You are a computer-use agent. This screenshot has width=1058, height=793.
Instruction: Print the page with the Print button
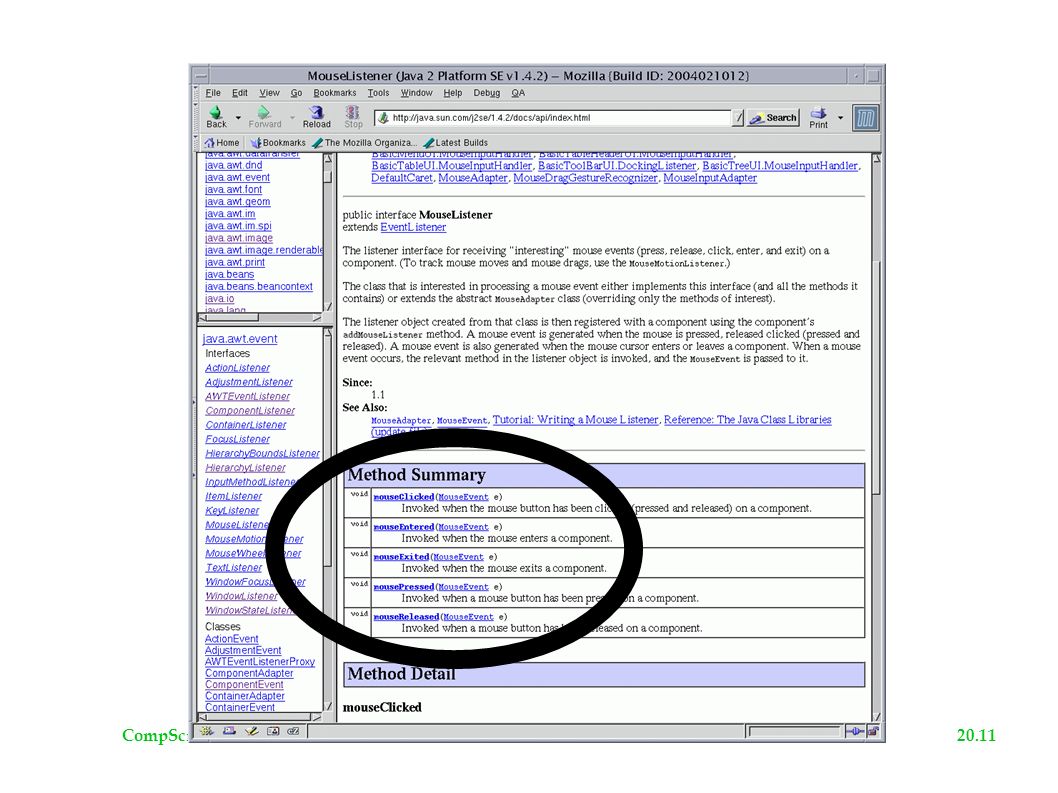pyautogui.click(x=818, y=117)
